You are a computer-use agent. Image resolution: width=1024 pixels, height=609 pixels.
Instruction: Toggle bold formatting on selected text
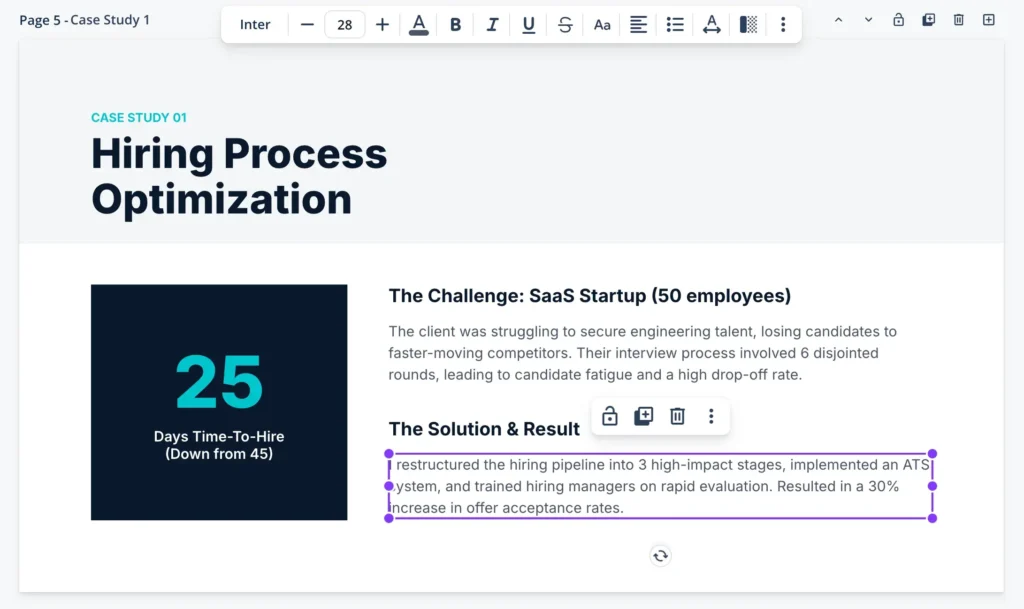455,24
